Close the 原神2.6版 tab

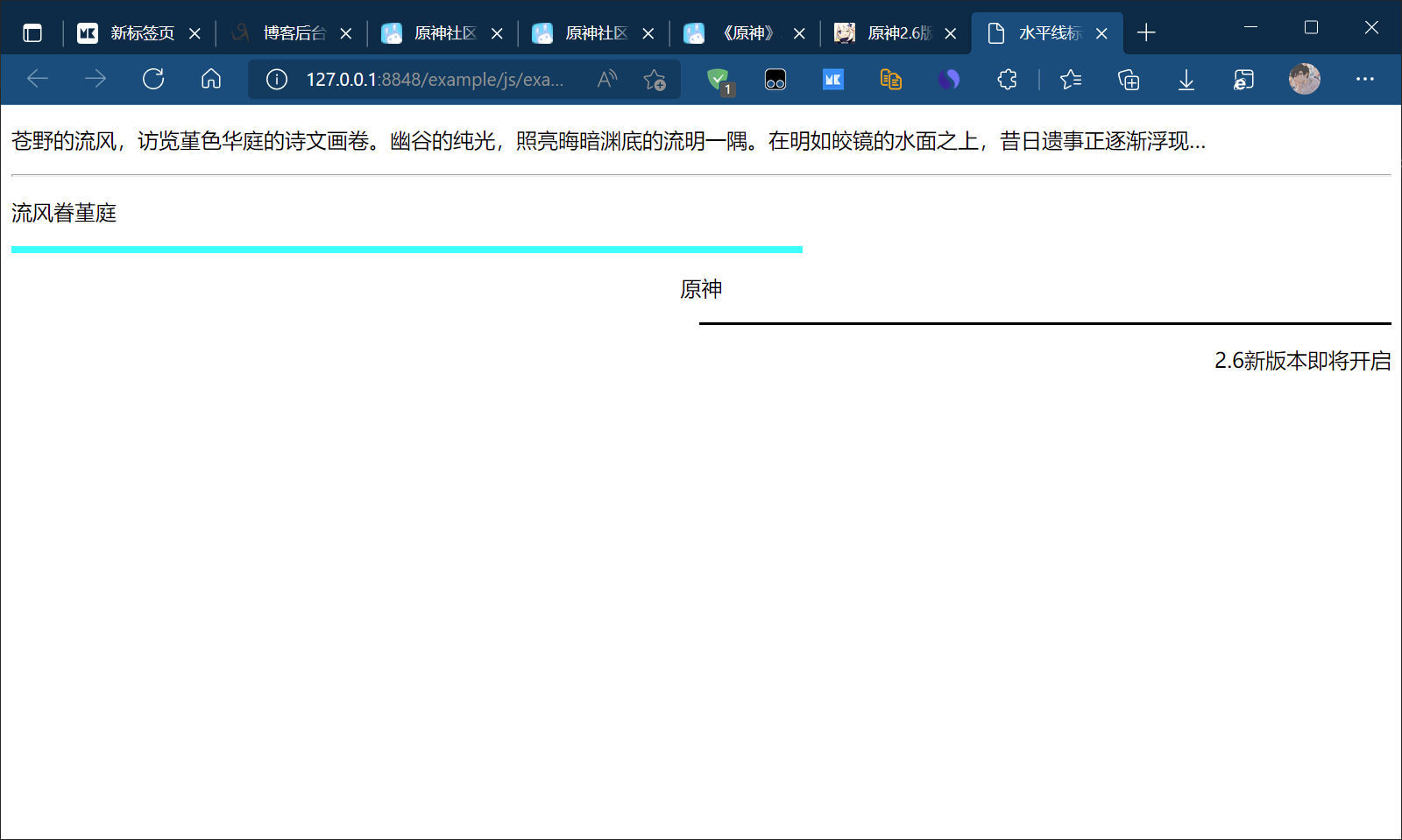(x=951, y=33)
